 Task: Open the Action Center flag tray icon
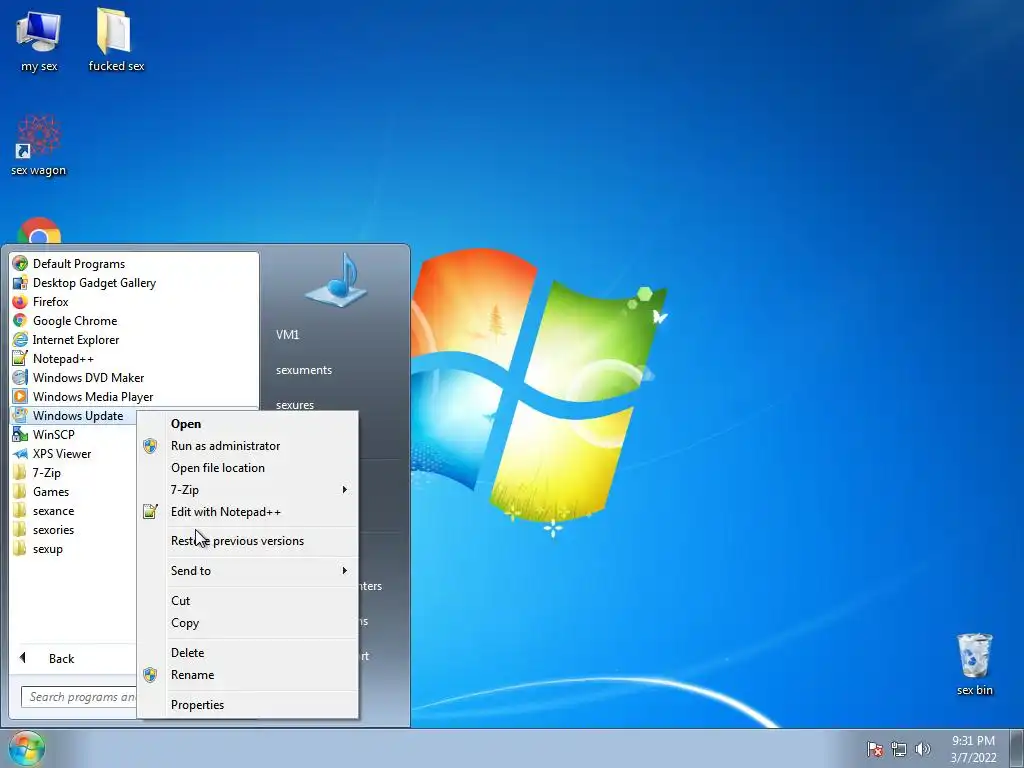pyautogui.click(x=875, y=749)
